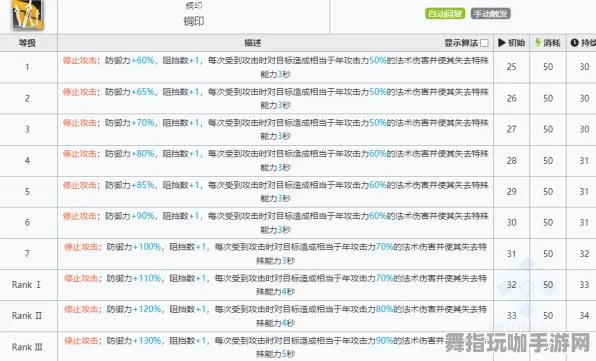Click initial SP value 31 in level 7 row
The image size is (596, 361).
point(512,253)
